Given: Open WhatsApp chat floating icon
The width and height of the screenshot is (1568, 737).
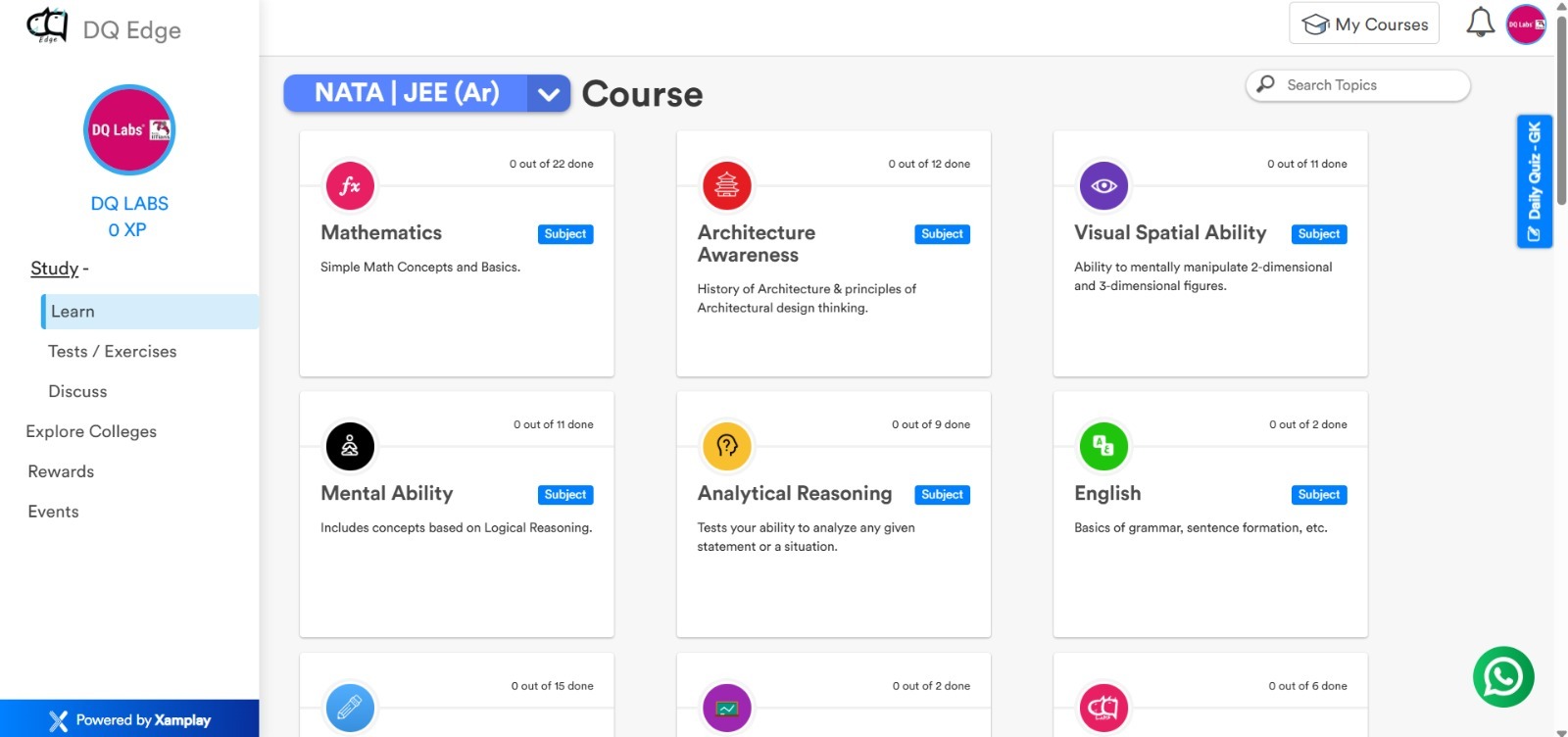Looking at the screenshot, I should pyautogui.click(x=1502, y=677).
